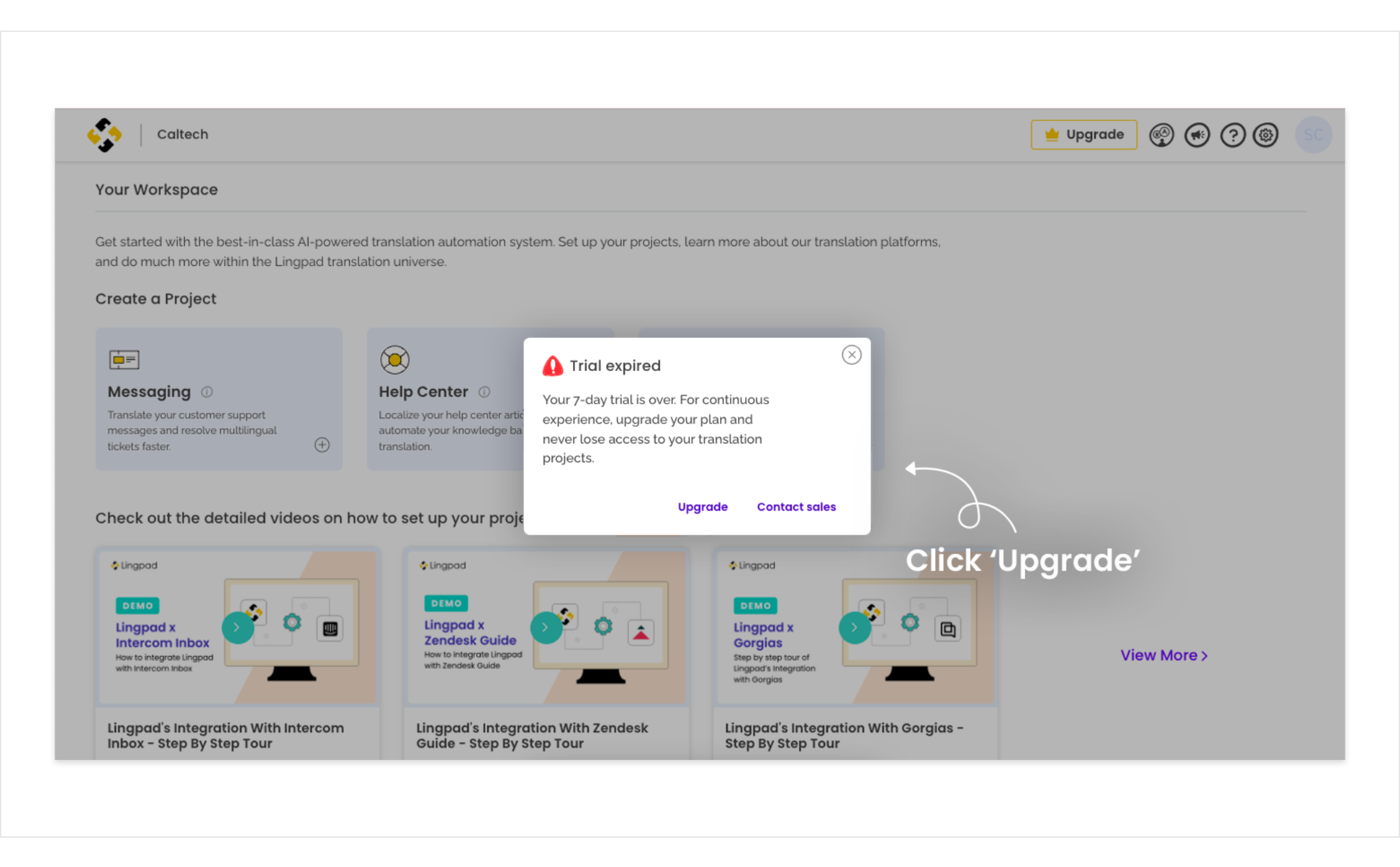The height and width of the screenshot is (867, 1400).
Task: Click View More link
Action: [1164, 656]
